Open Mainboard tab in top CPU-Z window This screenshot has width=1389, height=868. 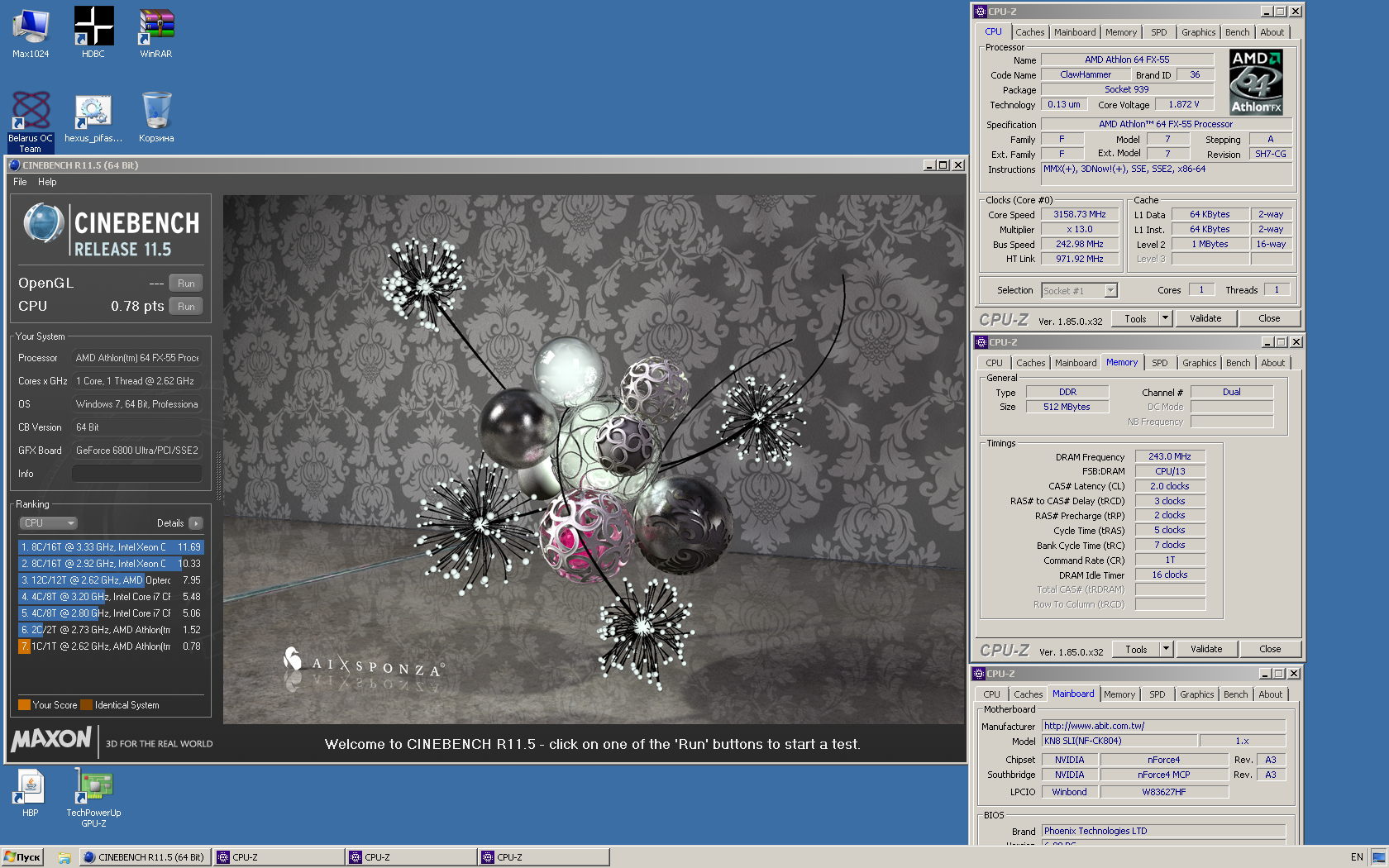1075,32
